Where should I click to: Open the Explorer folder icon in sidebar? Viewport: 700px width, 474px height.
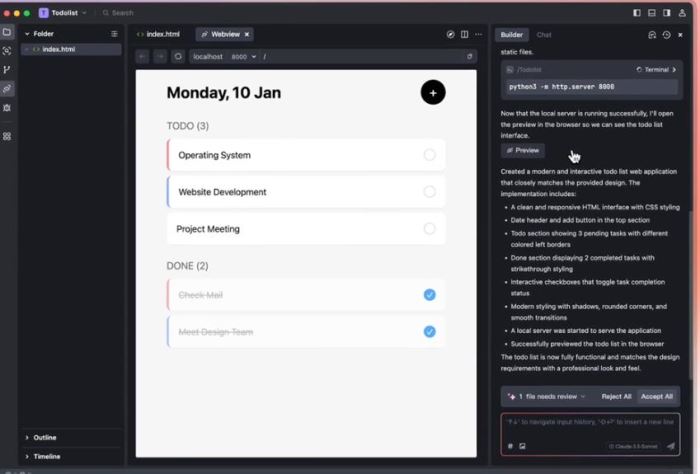click(7, 32)
